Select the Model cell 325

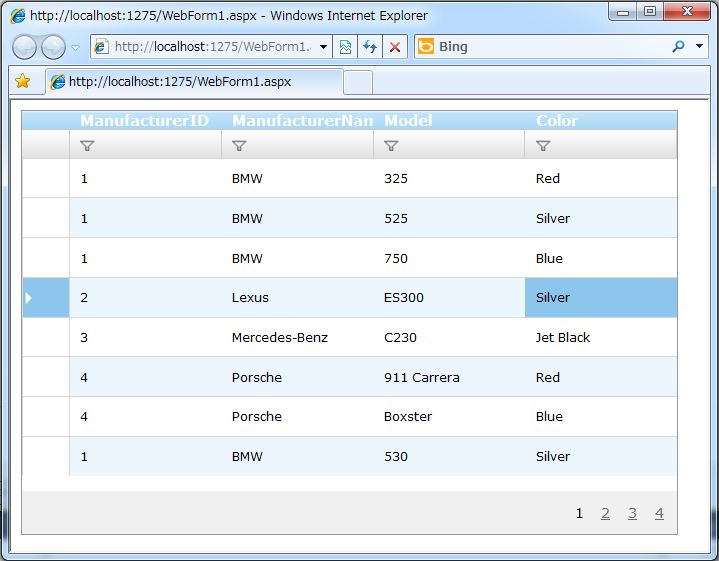pos(449,178)
